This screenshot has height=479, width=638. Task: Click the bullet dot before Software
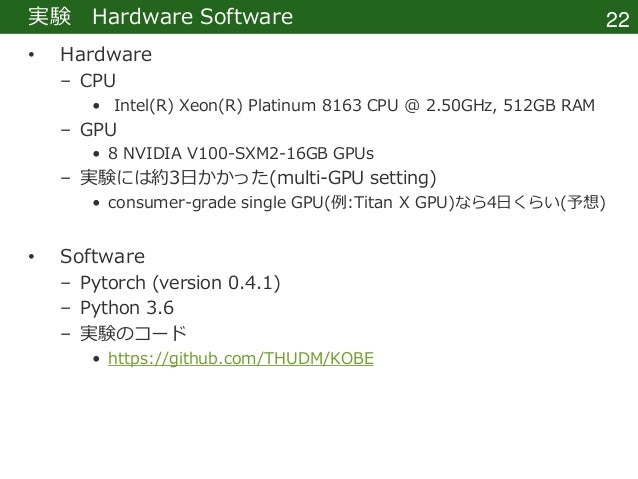(31, 256)
